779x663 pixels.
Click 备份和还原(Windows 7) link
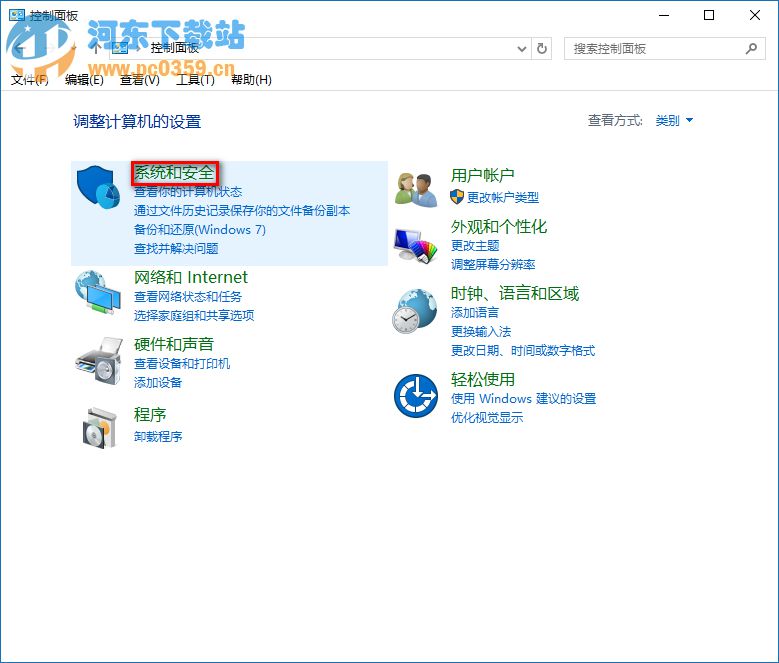point(200,229)
